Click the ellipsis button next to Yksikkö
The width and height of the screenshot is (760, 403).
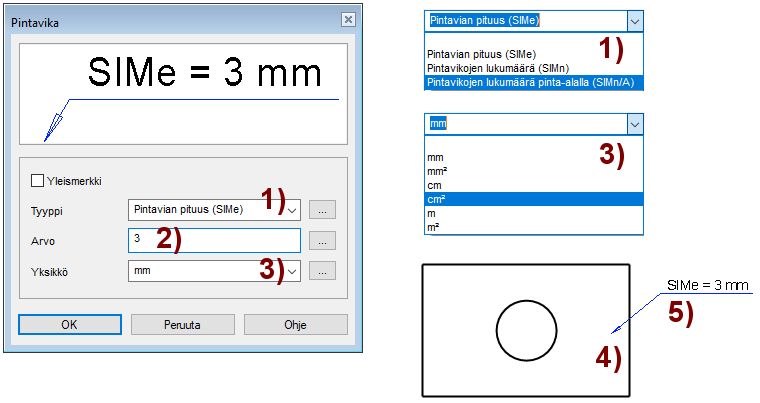321,271
